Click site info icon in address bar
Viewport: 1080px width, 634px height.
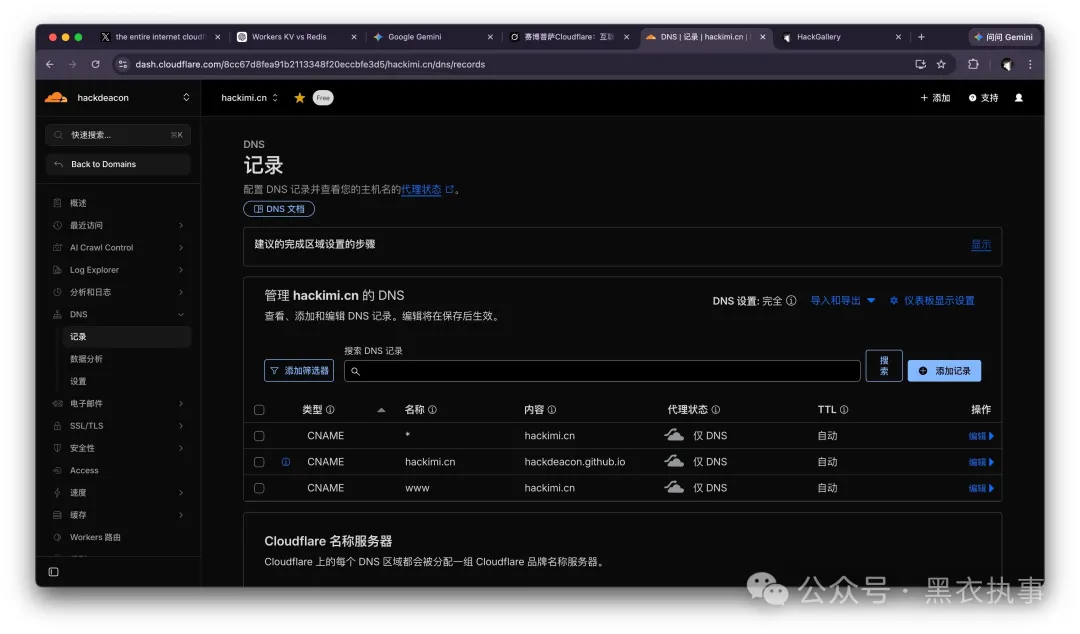pos(123,64)
